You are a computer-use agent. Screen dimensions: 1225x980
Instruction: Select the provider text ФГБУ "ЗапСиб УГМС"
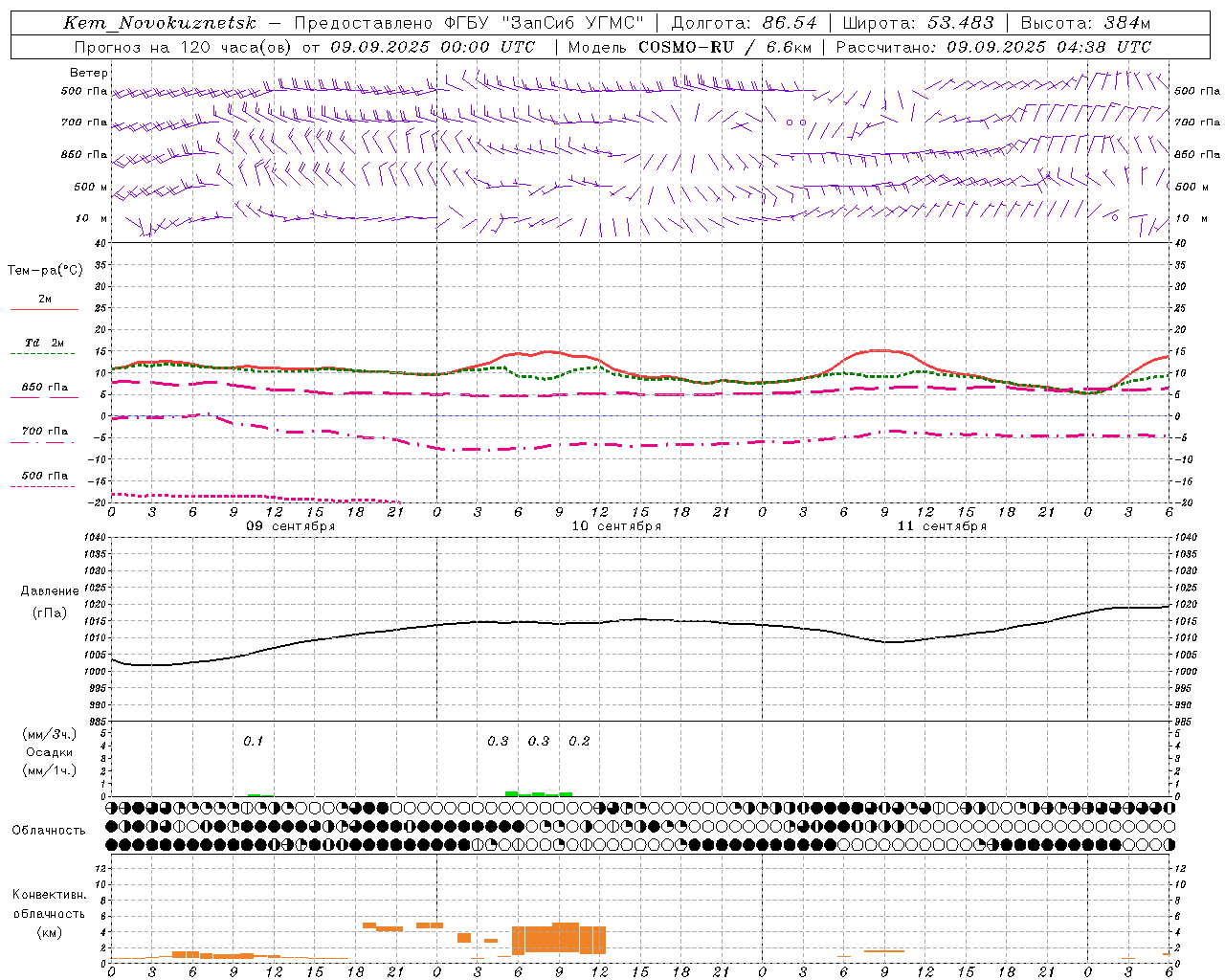546,23
